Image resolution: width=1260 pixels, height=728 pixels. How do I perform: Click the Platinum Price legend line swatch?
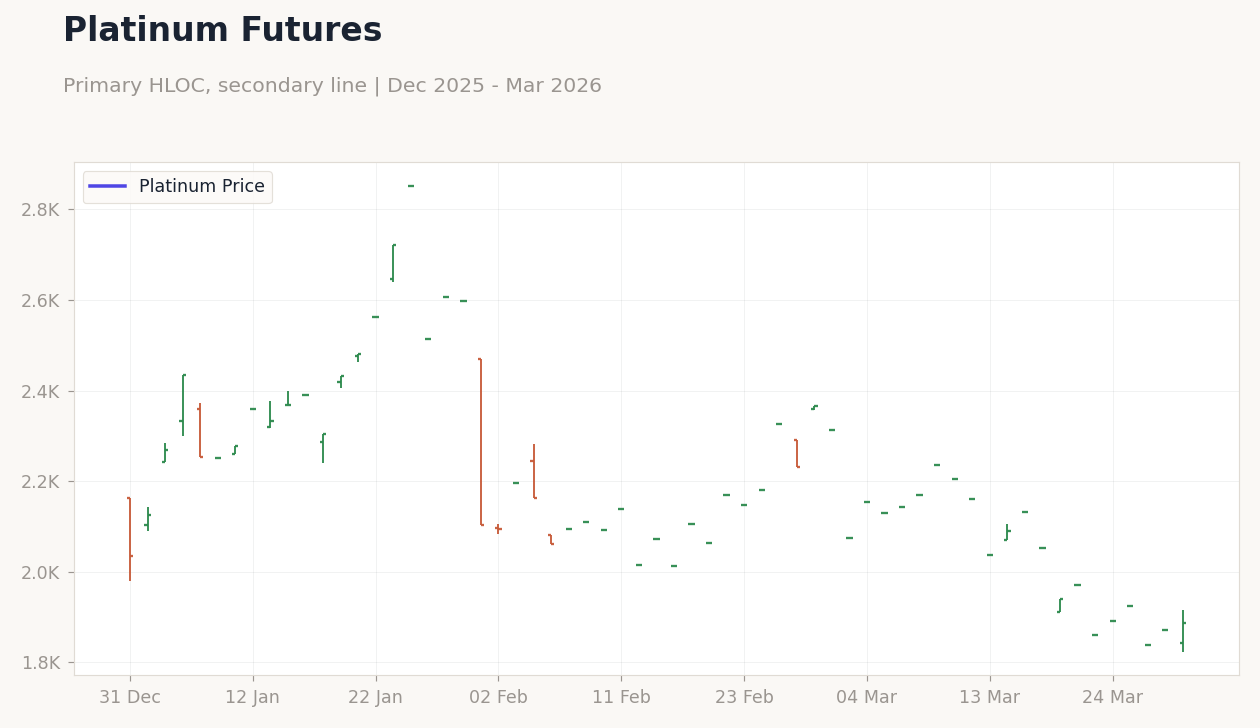point(107,186)
